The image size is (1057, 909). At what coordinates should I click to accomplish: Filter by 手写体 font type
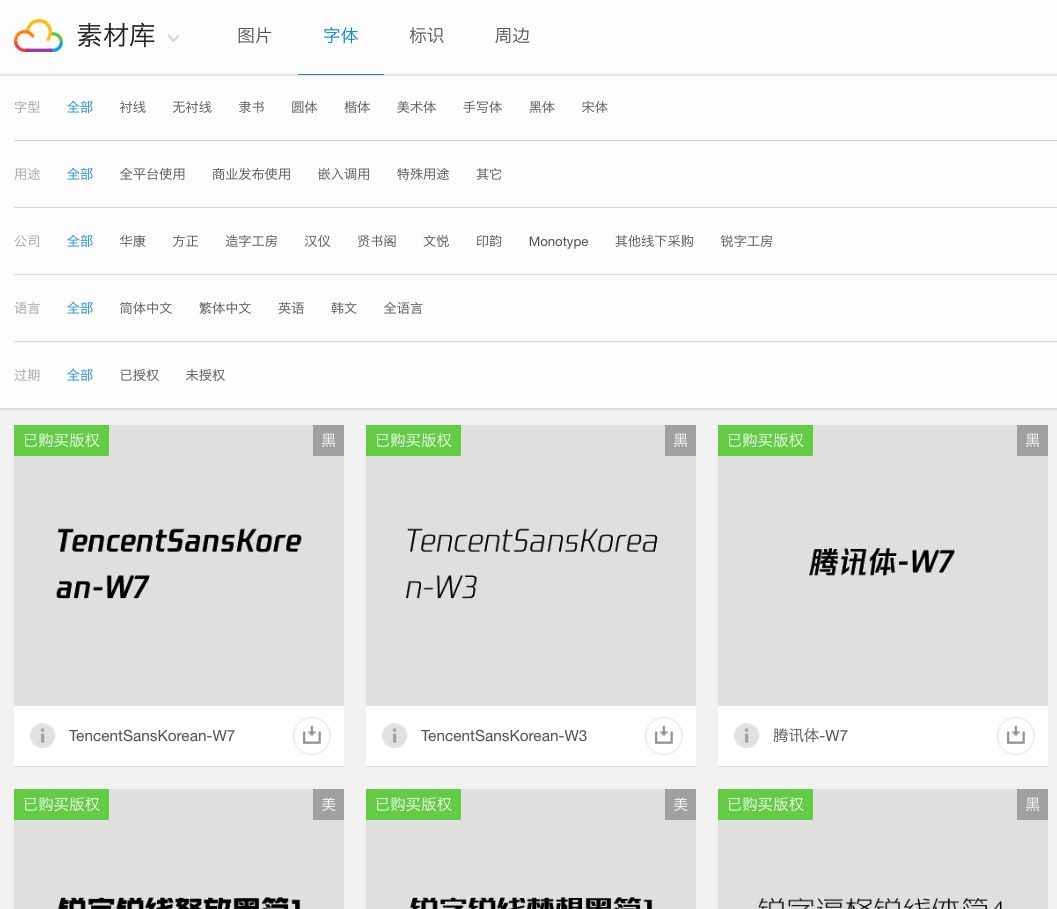pyautogui.click(x=482, y=107)
